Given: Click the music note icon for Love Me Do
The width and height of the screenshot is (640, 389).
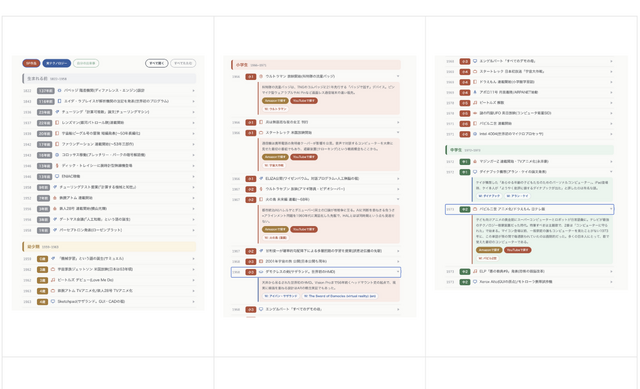Looking at the screenshot, I should (53, 280).
